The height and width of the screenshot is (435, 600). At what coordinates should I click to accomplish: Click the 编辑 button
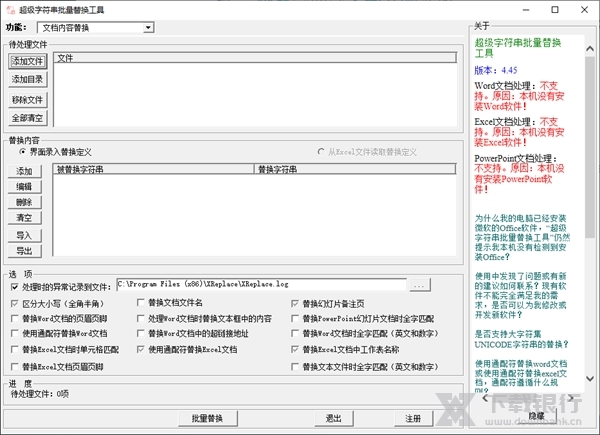(24, 187)
